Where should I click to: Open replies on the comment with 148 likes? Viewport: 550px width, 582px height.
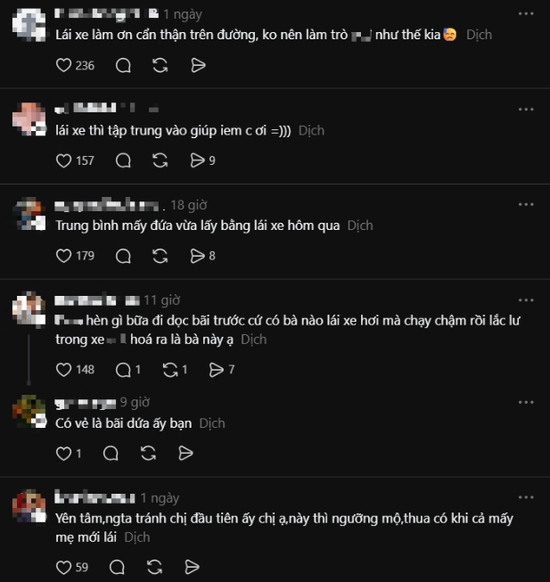coord(123,370)
